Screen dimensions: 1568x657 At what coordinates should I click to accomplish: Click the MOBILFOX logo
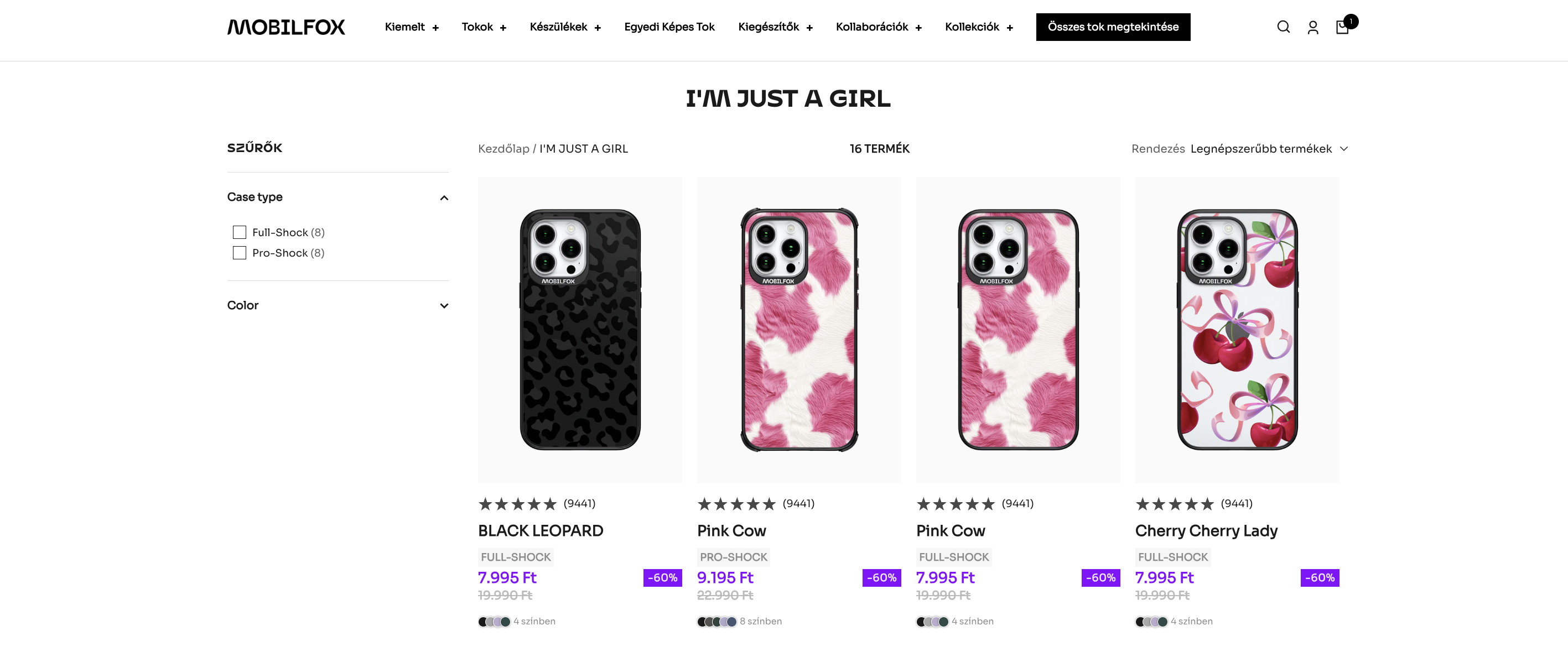click(x=286, y=28)
